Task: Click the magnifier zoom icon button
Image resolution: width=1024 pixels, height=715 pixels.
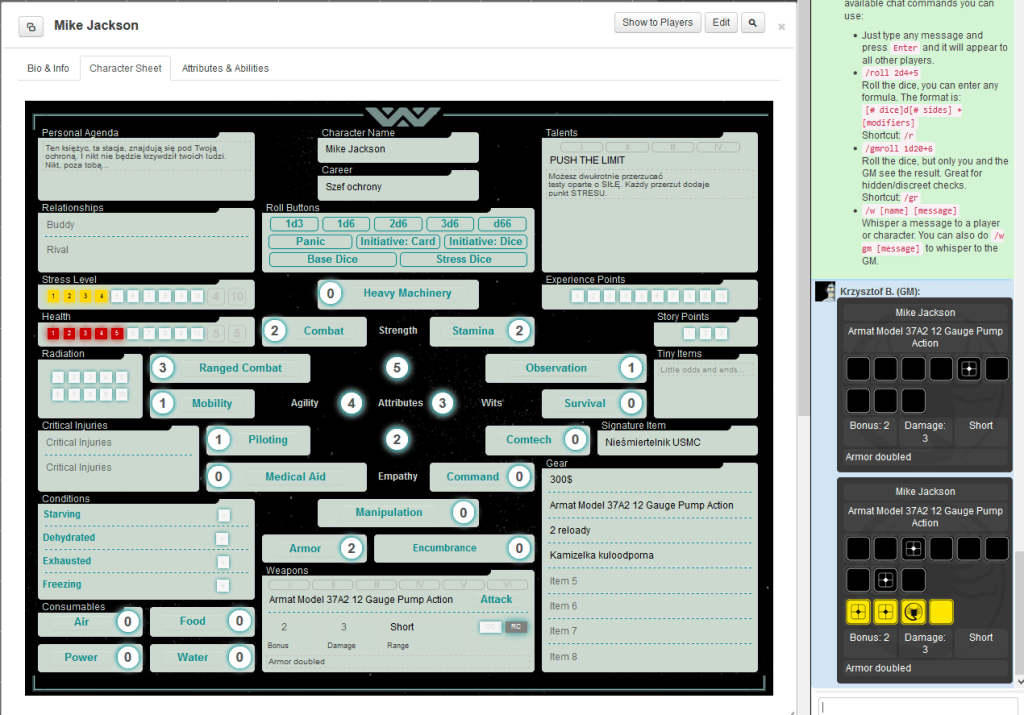Action: 753,23
